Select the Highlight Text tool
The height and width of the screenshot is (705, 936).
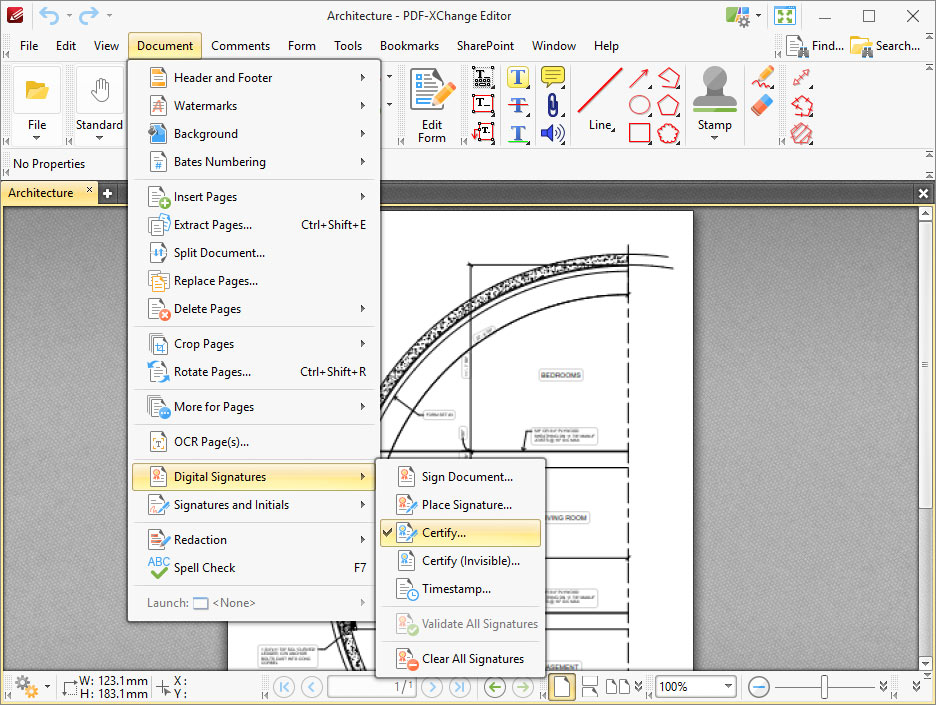point(518,78)
